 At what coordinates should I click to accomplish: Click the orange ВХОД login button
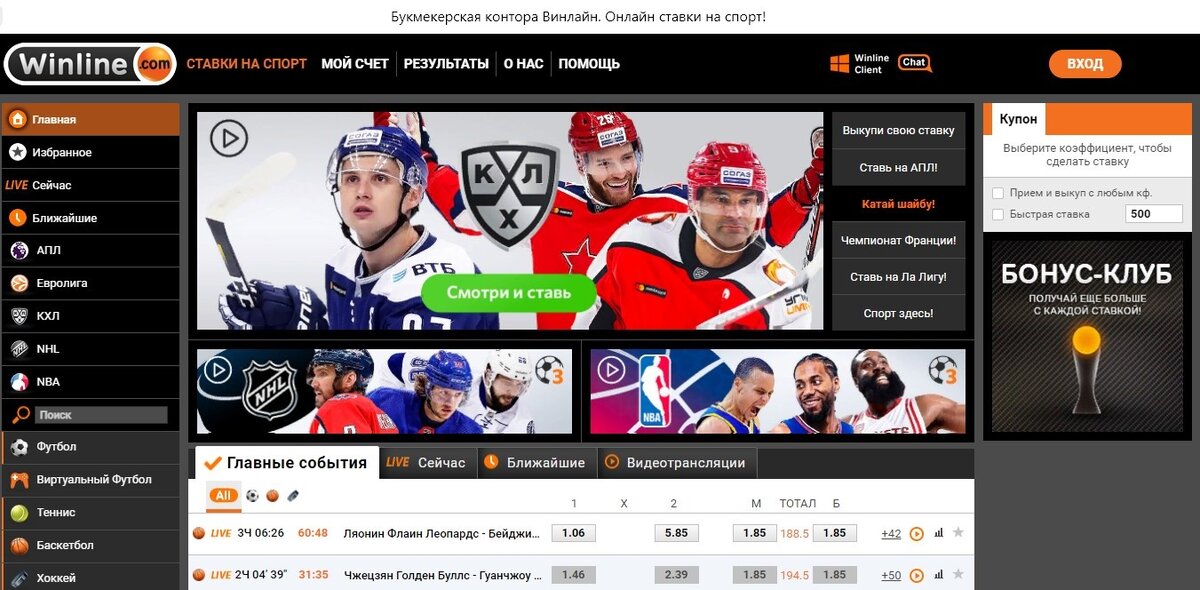1085,64
